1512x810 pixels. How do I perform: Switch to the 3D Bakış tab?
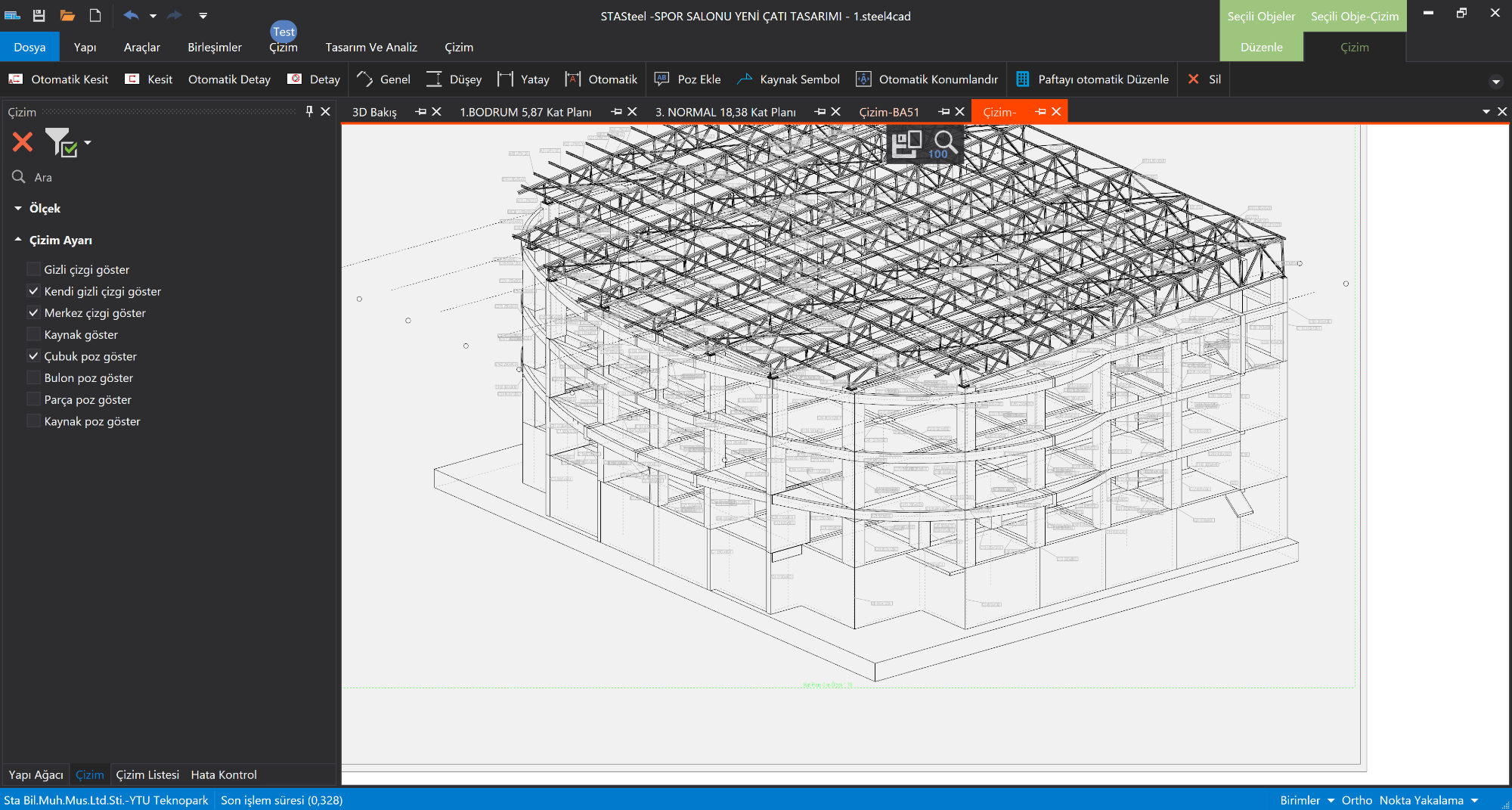tap(374, 112)
